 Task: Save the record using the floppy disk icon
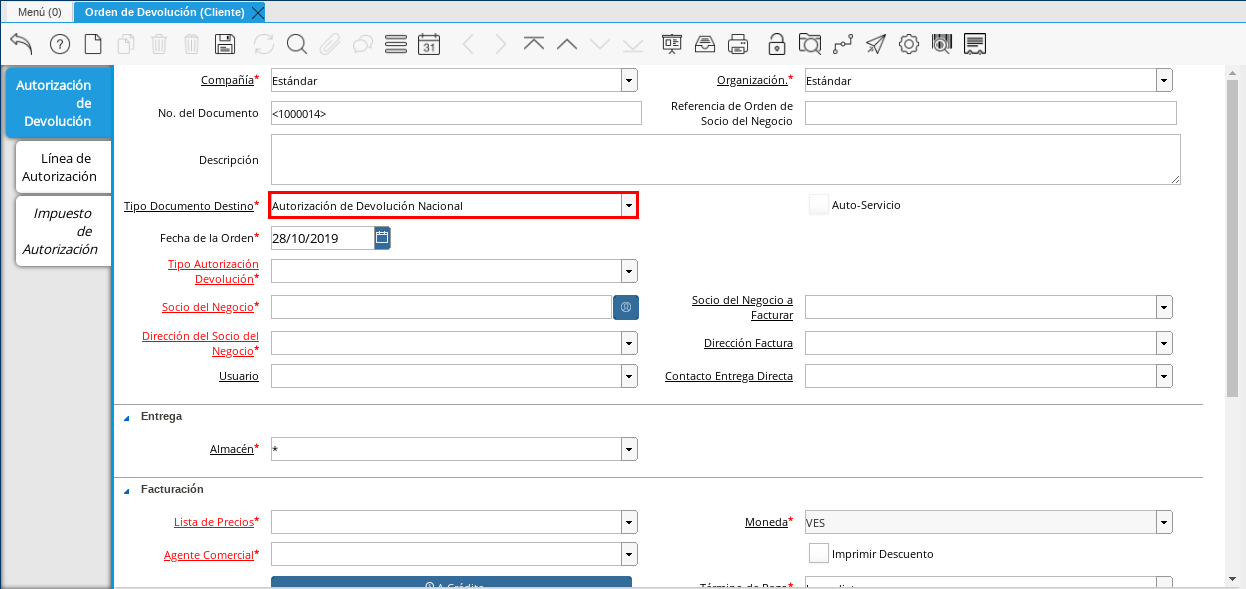tap(225, 44)
